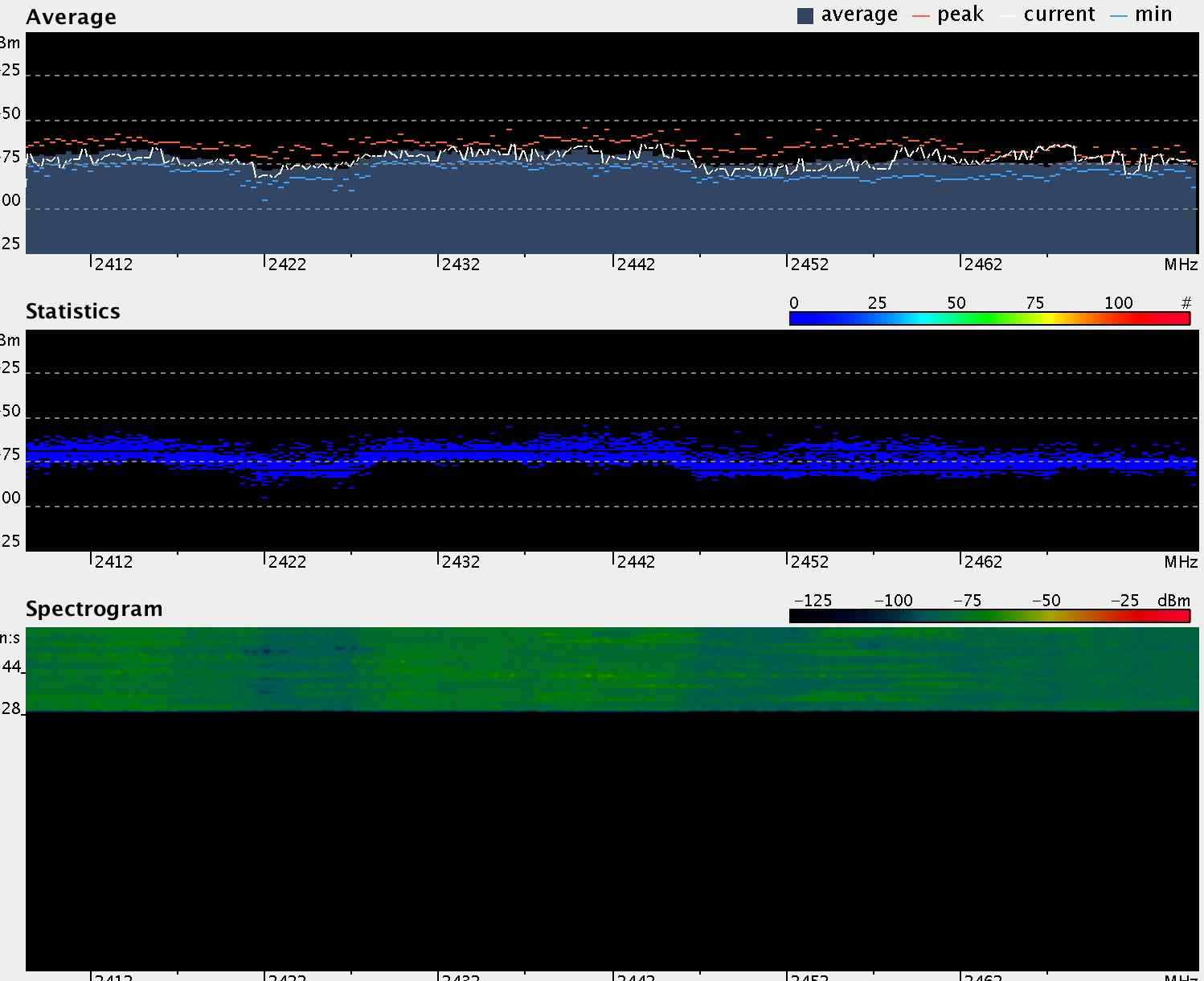This screenshot has width=1204, height=981.
Task: Click the 2412 tick label under Average chart
Action: pos(113,265)
